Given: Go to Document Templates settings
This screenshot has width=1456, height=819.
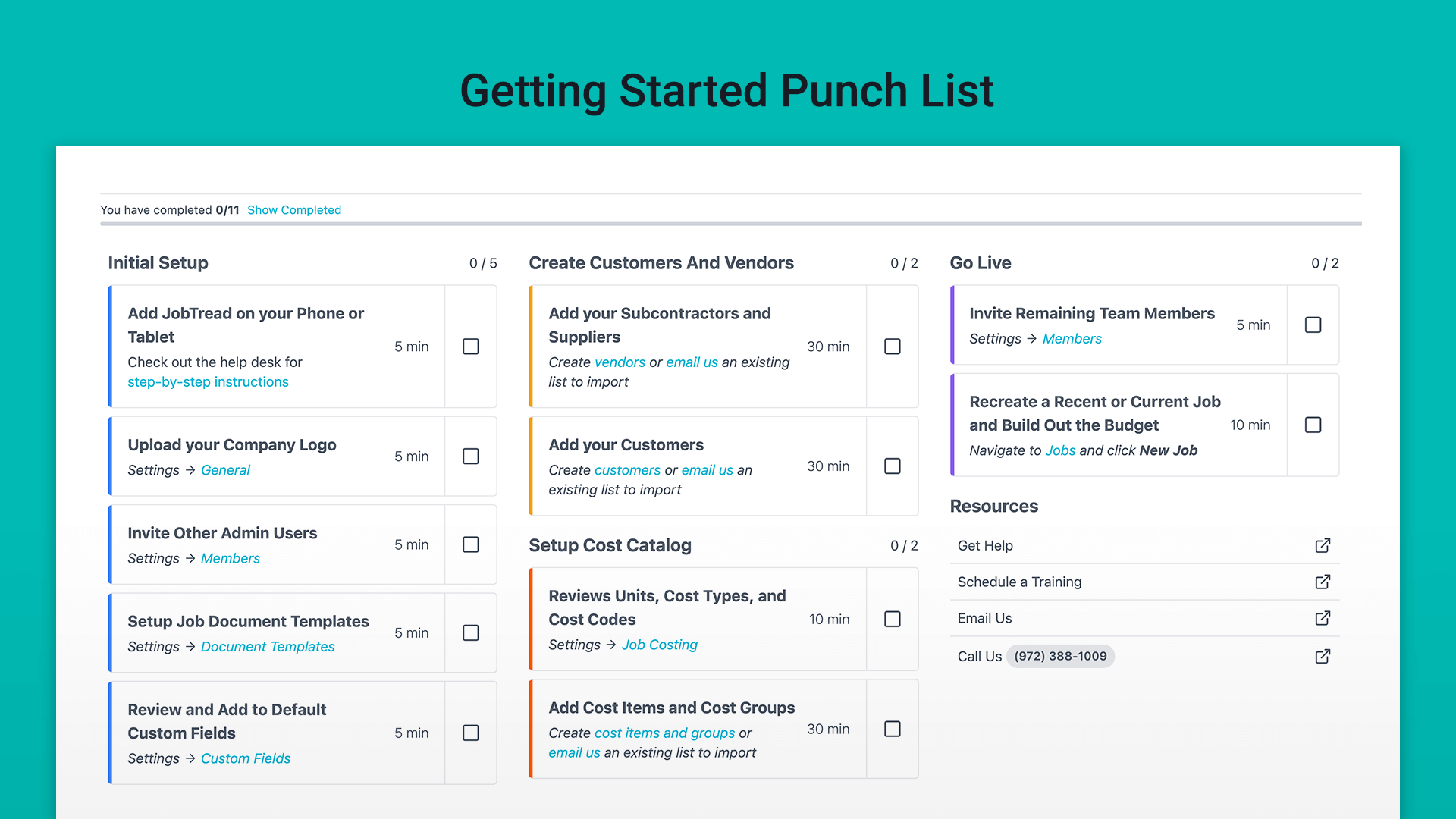Looking at the screenshot, I should [268, 647].
